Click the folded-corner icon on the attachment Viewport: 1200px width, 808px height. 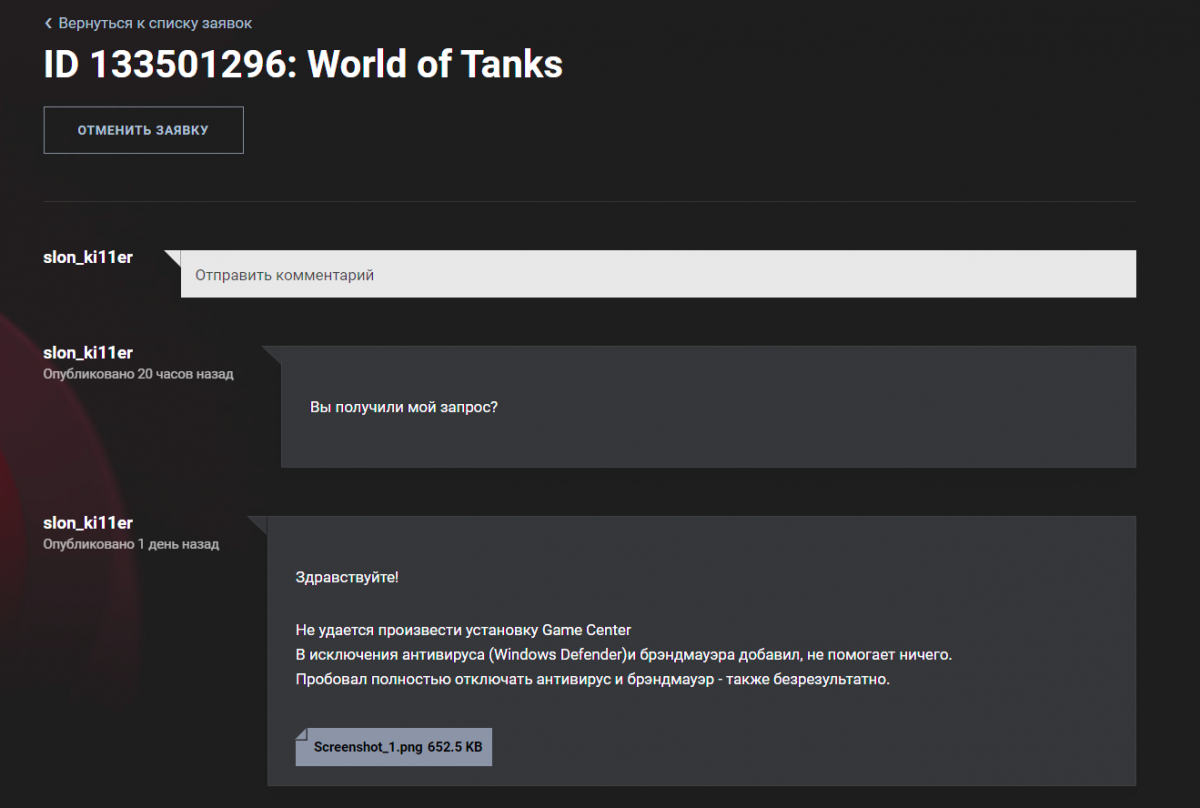pyautogui.click(x=302, y=736)
